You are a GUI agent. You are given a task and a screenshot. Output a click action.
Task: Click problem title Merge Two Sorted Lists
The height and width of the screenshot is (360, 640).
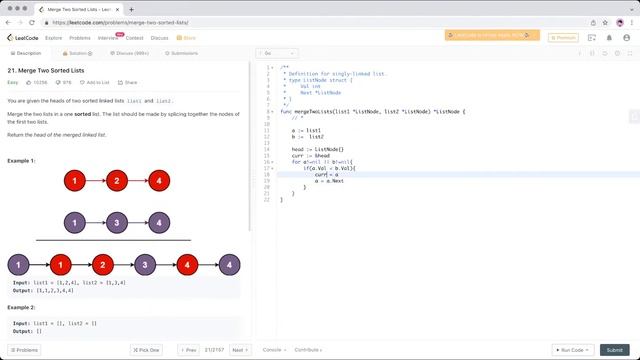(x=46, y=71)
